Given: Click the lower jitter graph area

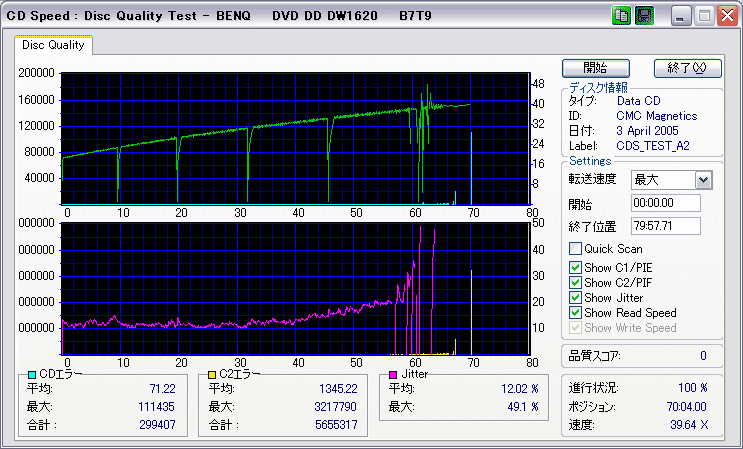Looking at the screenshot, I should (295, 289).
